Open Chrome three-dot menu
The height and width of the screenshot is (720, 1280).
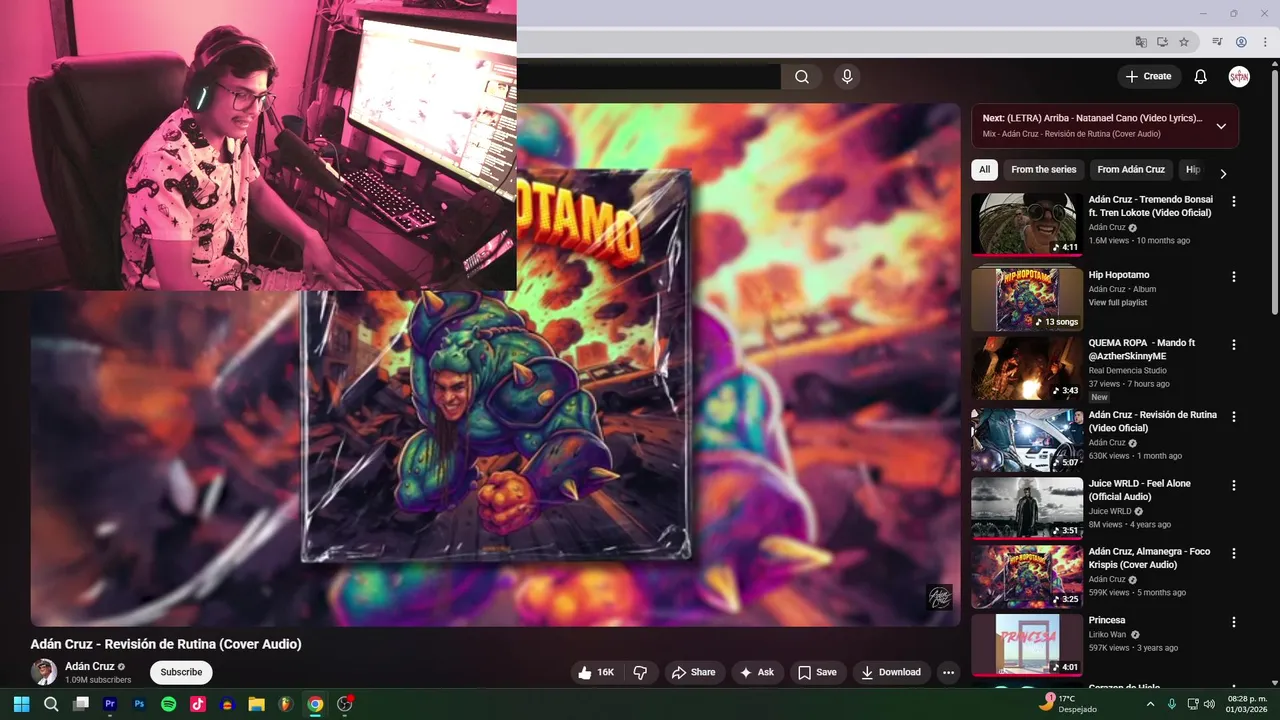(x=1265, y=42)
